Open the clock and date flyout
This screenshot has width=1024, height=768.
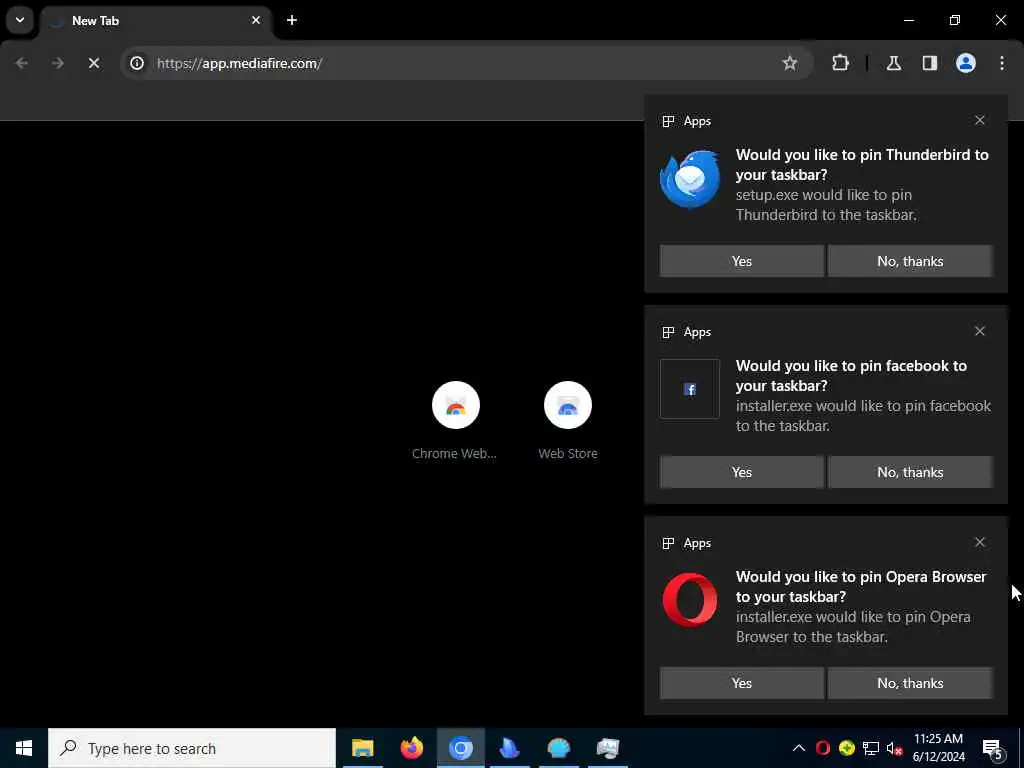pyautogui.click(x=938, y=748)
